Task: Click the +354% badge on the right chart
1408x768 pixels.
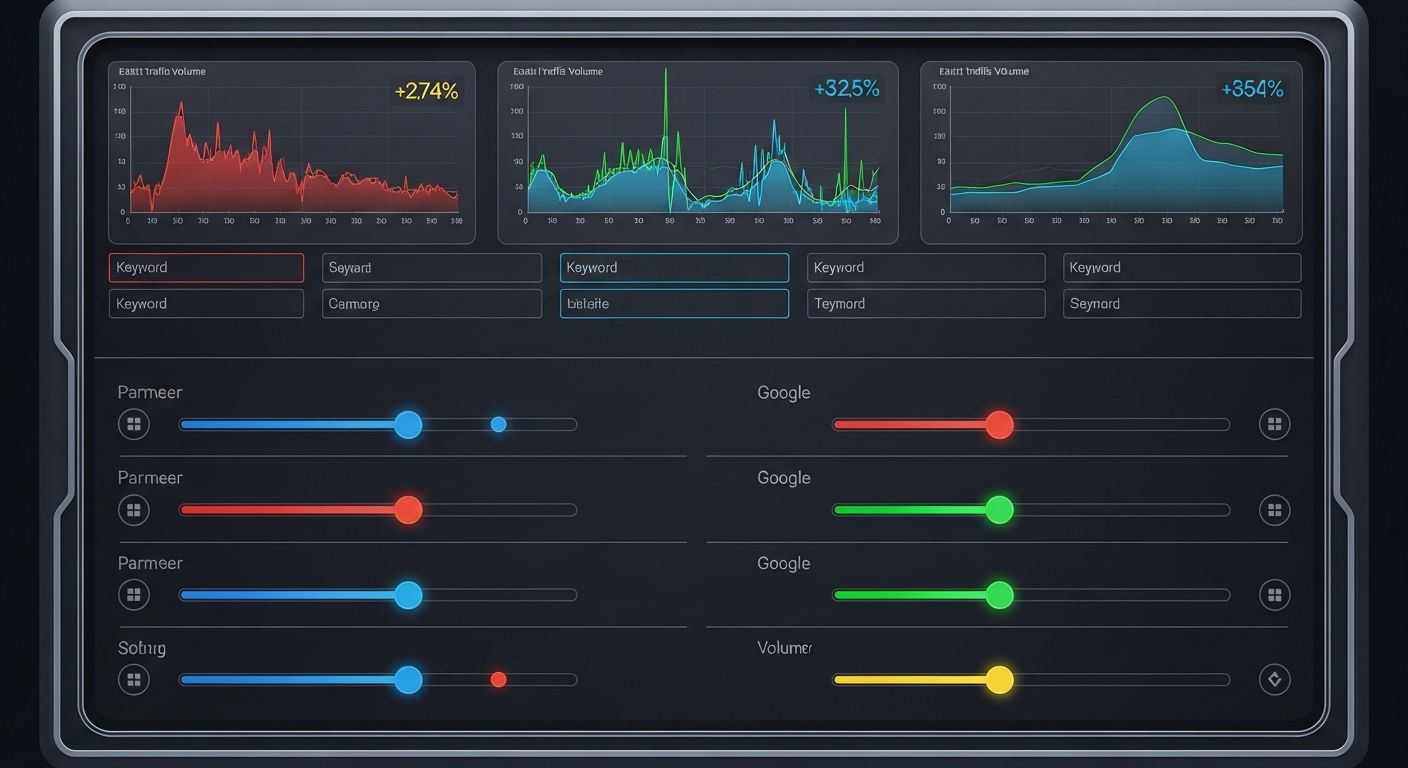Action: click(1252, 89)
